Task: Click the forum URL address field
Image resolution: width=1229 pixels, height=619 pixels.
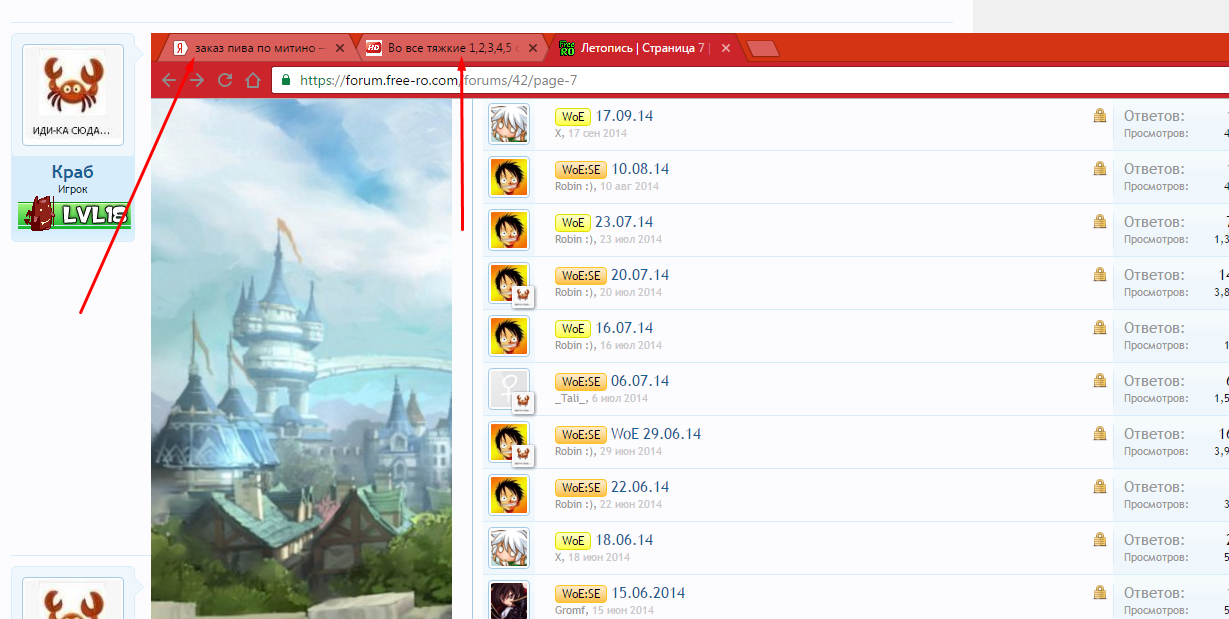Action: click(750, 80)
